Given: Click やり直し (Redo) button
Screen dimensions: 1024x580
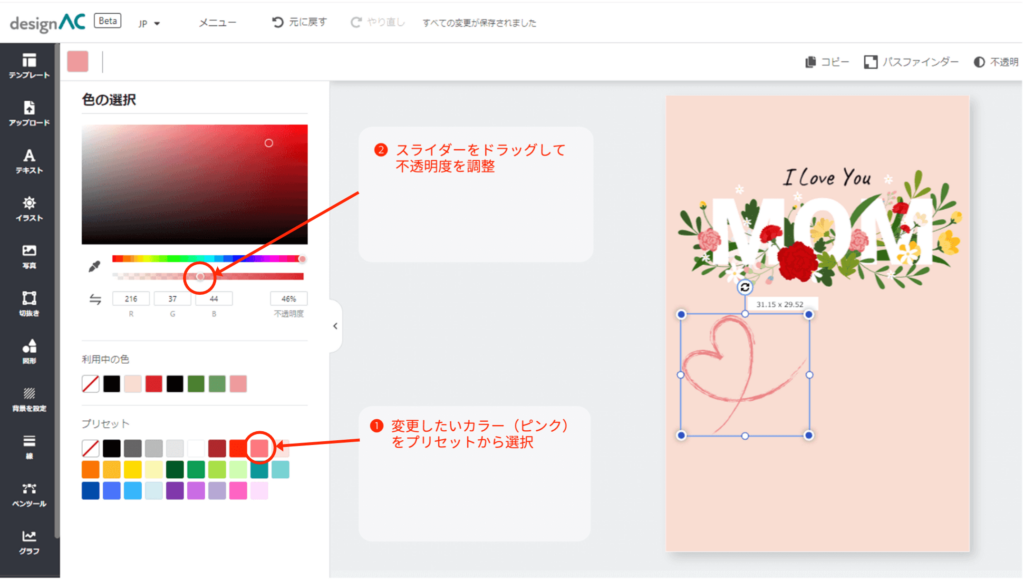Looking at the screenshot, I should 377,22.
